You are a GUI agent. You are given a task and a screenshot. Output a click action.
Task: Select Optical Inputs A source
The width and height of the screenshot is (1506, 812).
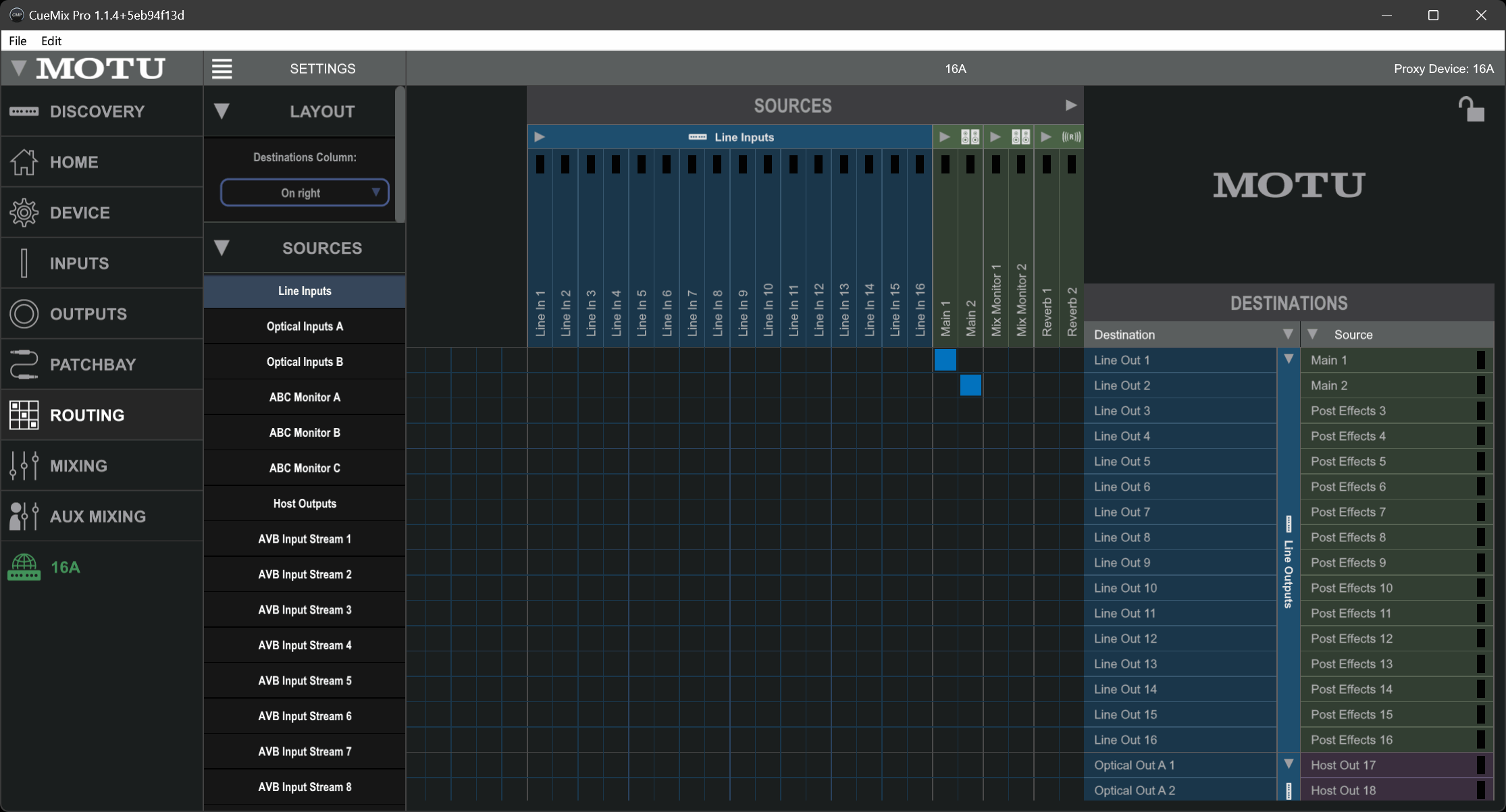[x=305, y=327]
